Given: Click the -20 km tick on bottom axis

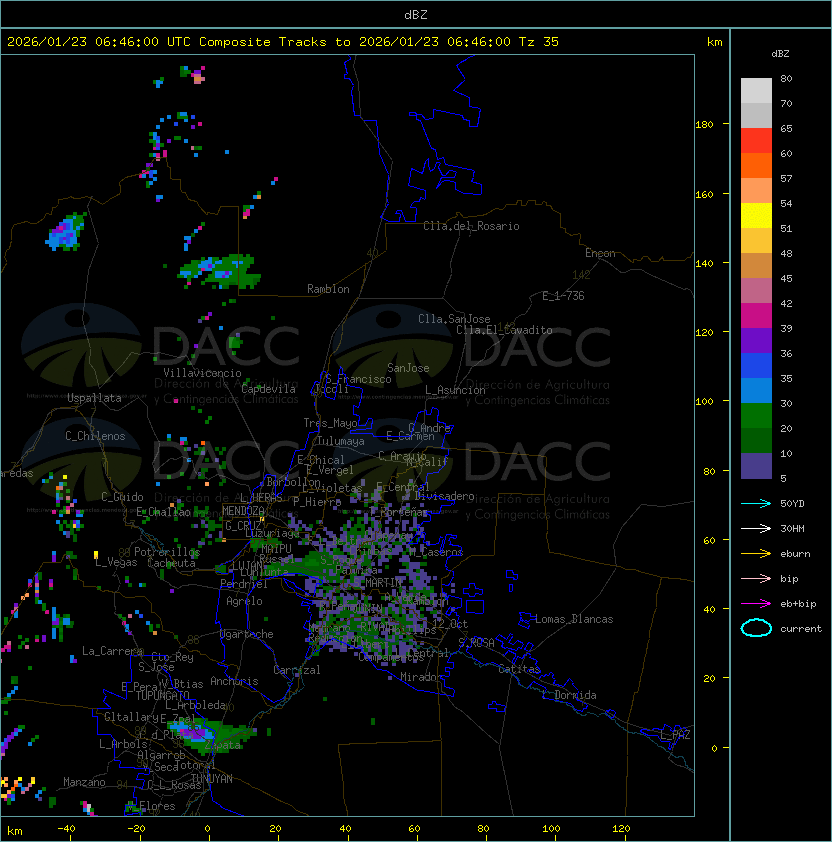Looking at the screenshot, I should pyautogui.click(x=136, y=829).
